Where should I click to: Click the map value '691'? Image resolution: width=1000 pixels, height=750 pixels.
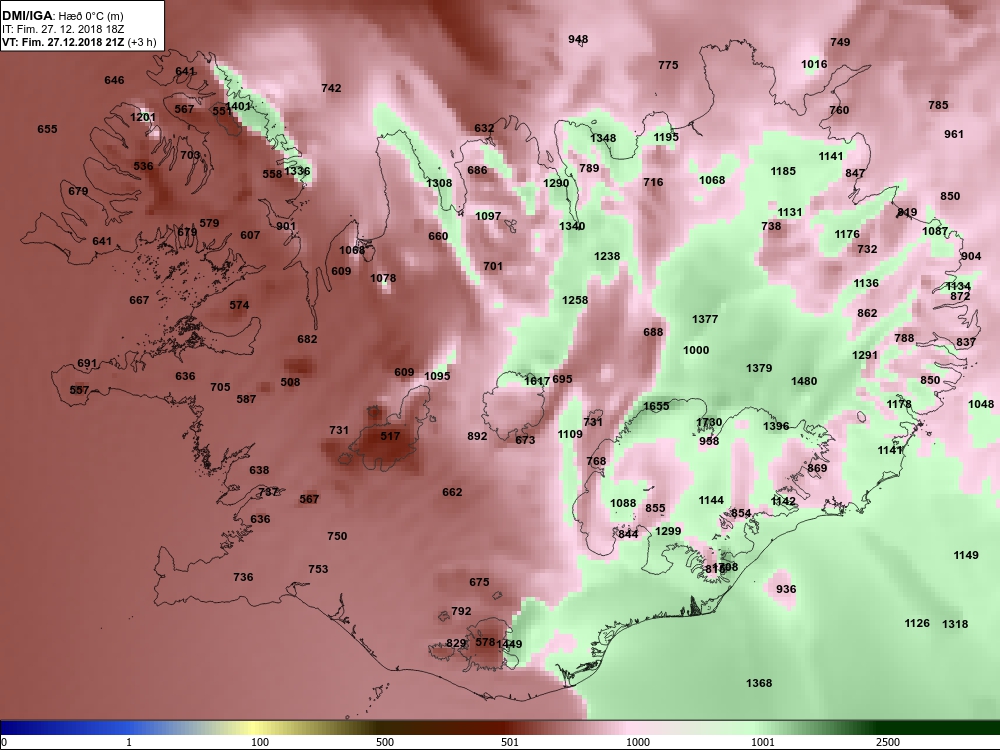(87, 364)
